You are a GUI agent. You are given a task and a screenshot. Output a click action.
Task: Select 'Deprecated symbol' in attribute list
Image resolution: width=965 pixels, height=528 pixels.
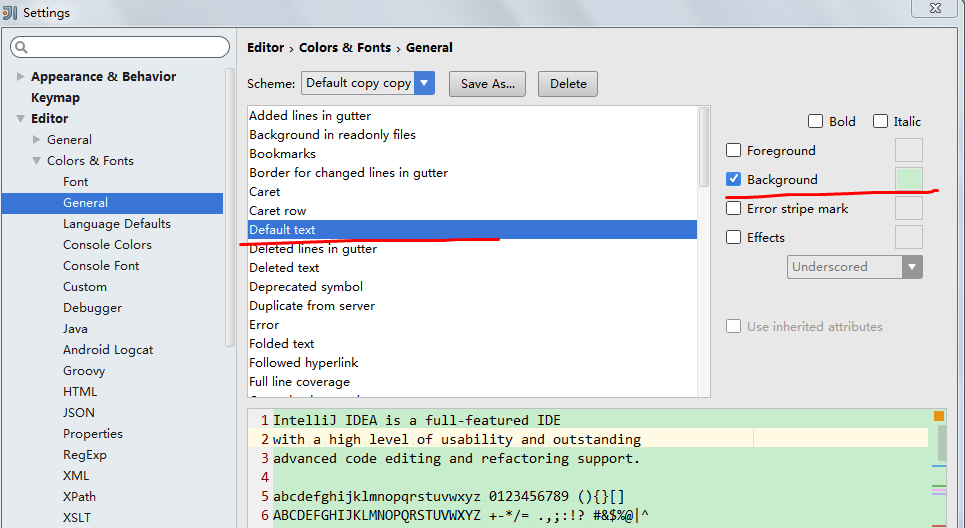point(472,287)
